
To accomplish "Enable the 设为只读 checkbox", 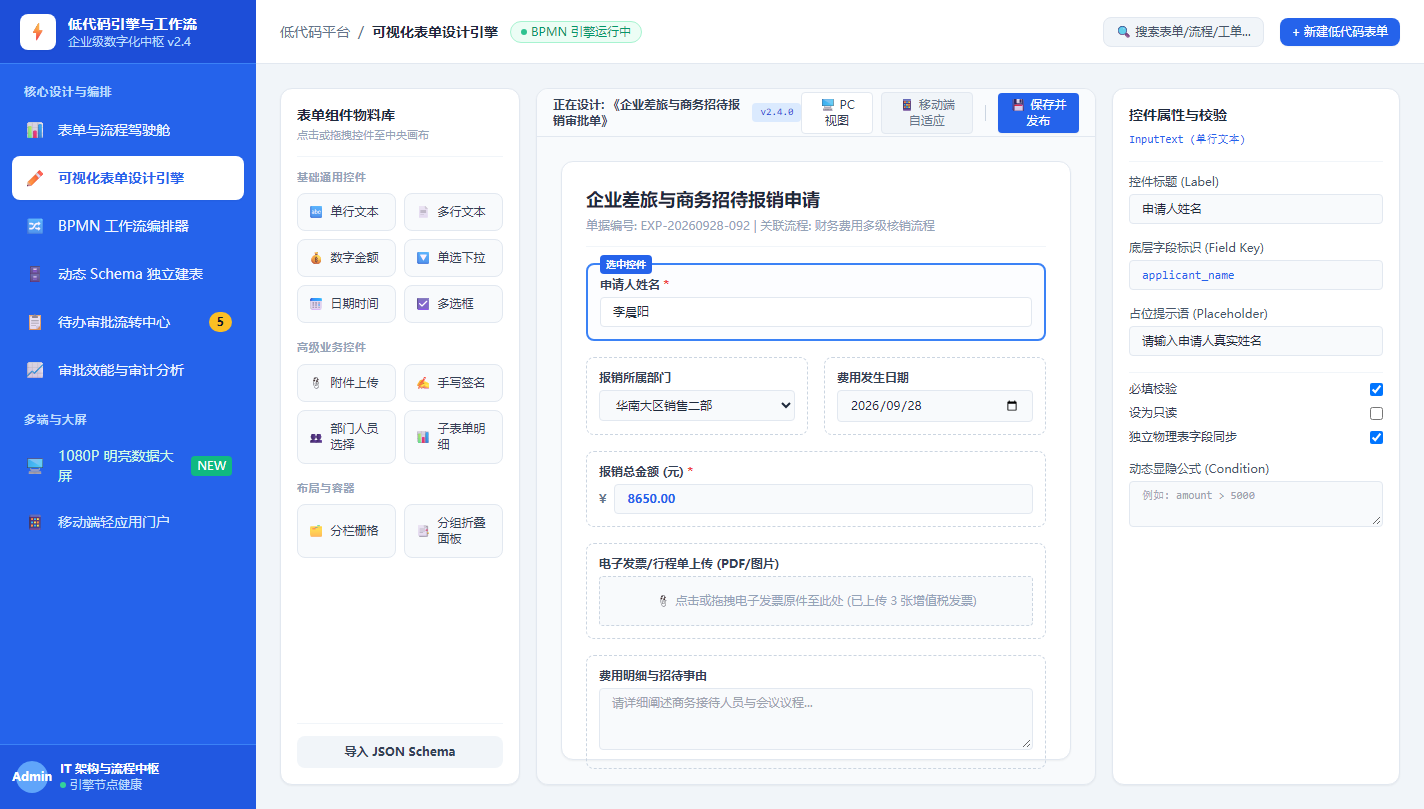I will tap(1376, 413).
